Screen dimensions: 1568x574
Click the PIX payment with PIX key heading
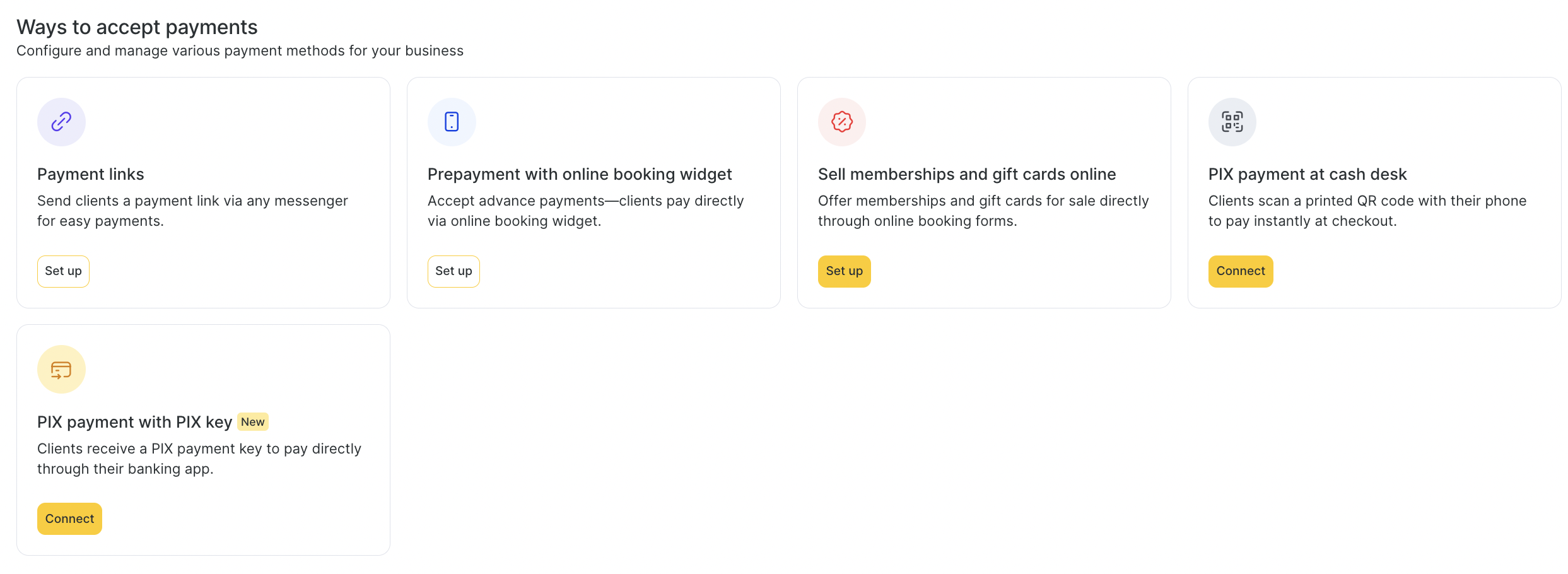(135, 422)
